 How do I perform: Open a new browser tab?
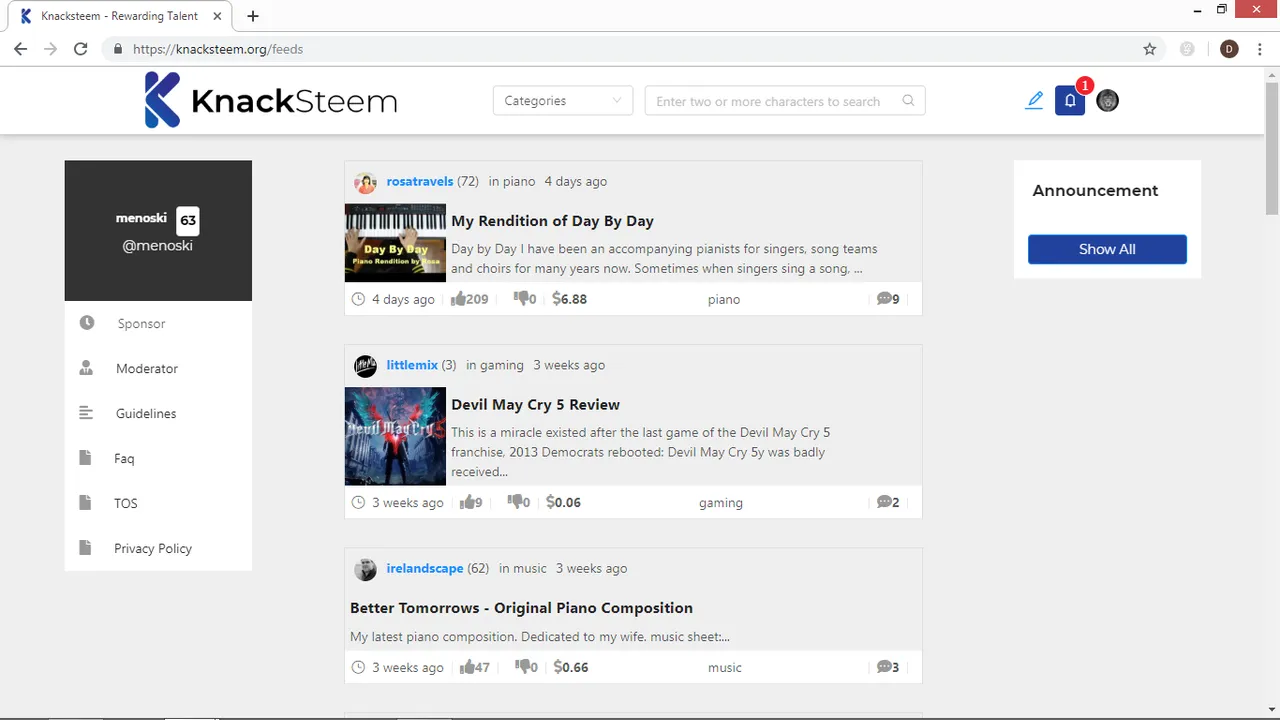tap(253, 16)
